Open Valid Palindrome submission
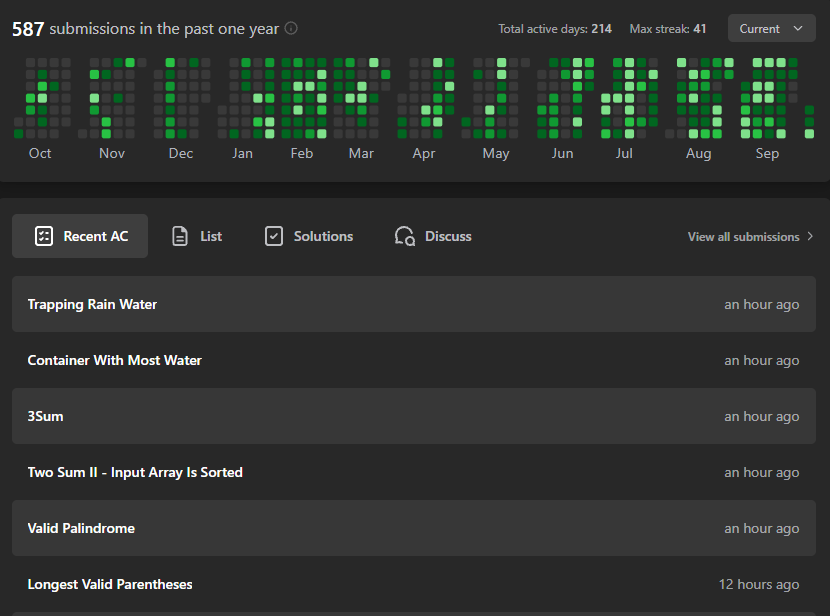 414,528
